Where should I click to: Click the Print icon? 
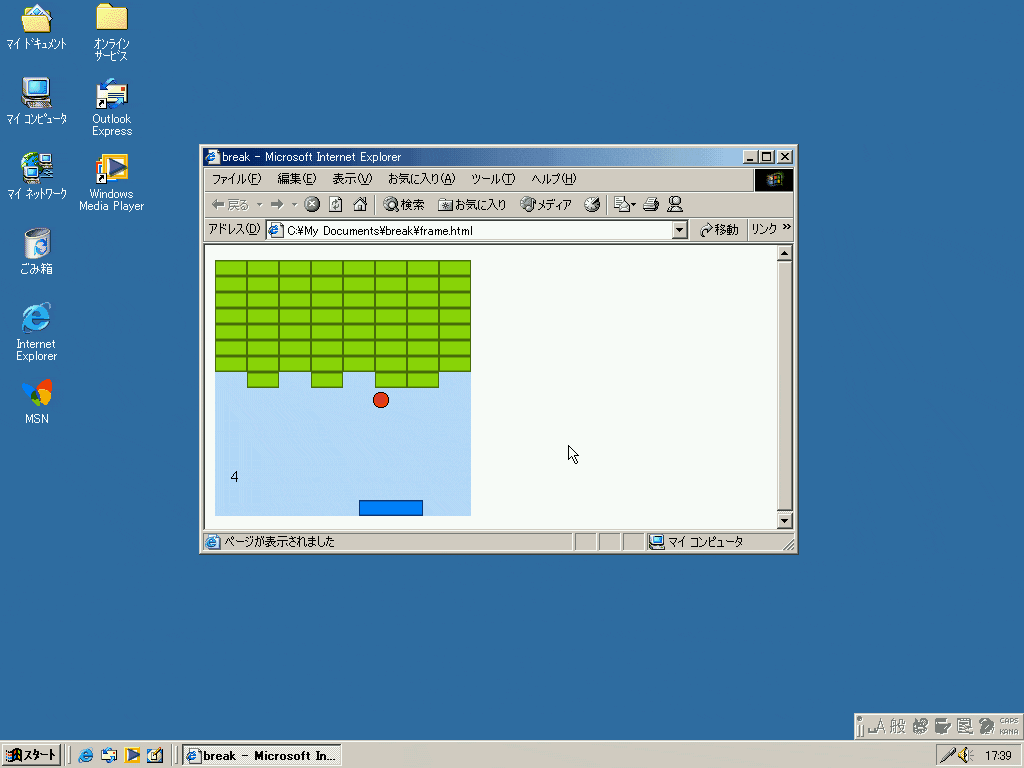coord(651,204)
